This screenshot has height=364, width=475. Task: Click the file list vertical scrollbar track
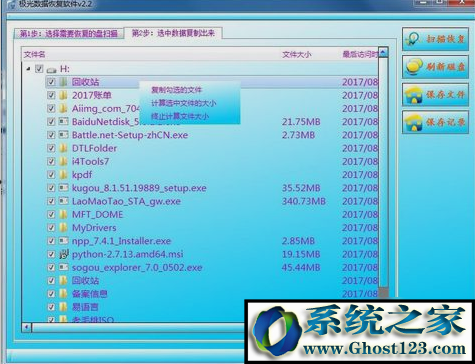383,173
